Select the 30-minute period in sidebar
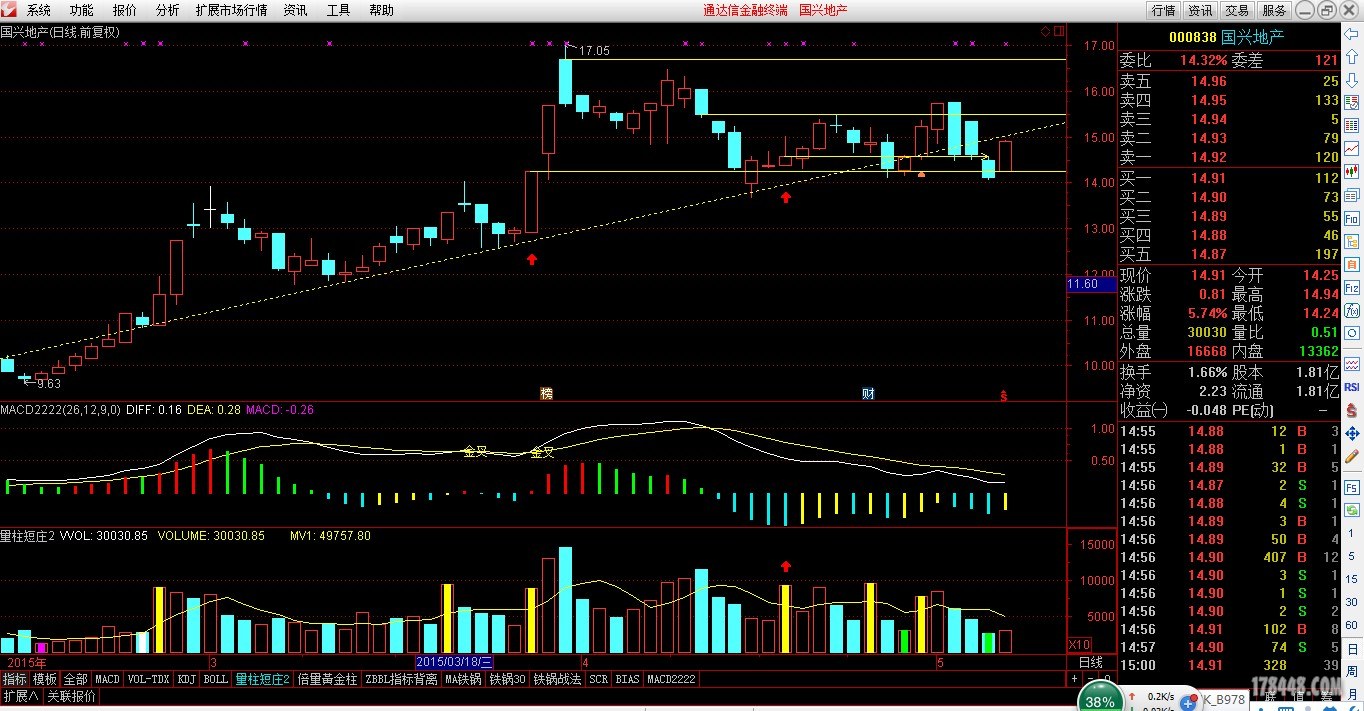The image size is (1364, 711). tap(1351, 602)
